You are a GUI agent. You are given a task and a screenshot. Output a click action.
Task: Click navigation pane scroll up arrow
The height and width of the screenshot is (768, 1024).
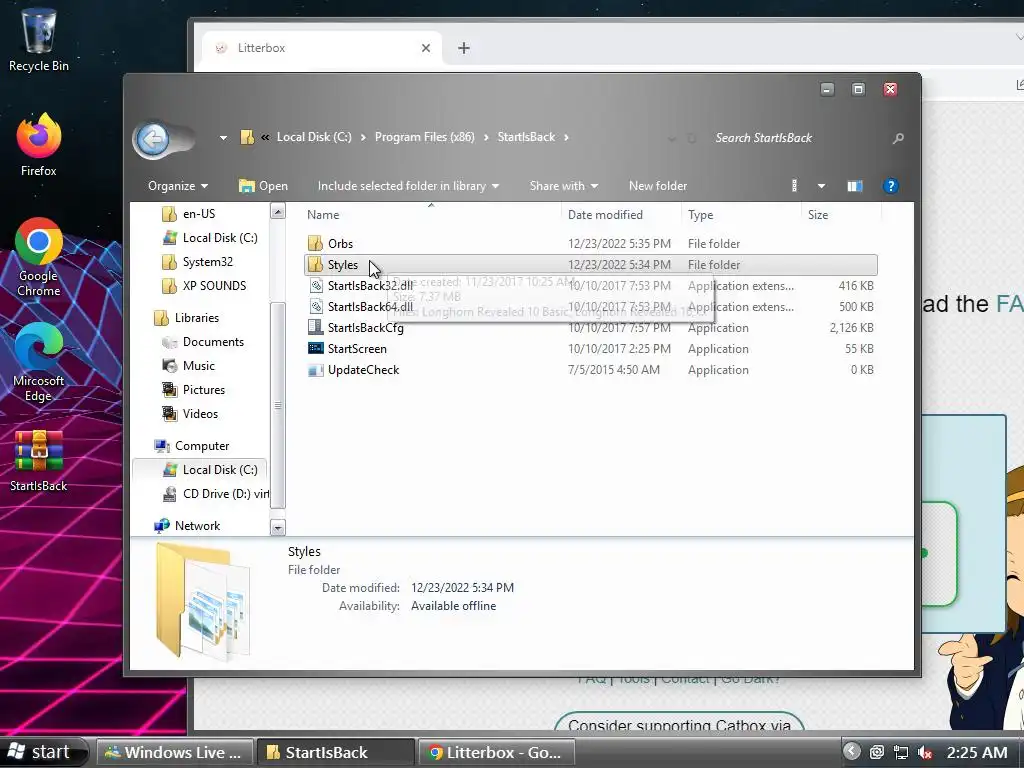(x=278, y=212)
